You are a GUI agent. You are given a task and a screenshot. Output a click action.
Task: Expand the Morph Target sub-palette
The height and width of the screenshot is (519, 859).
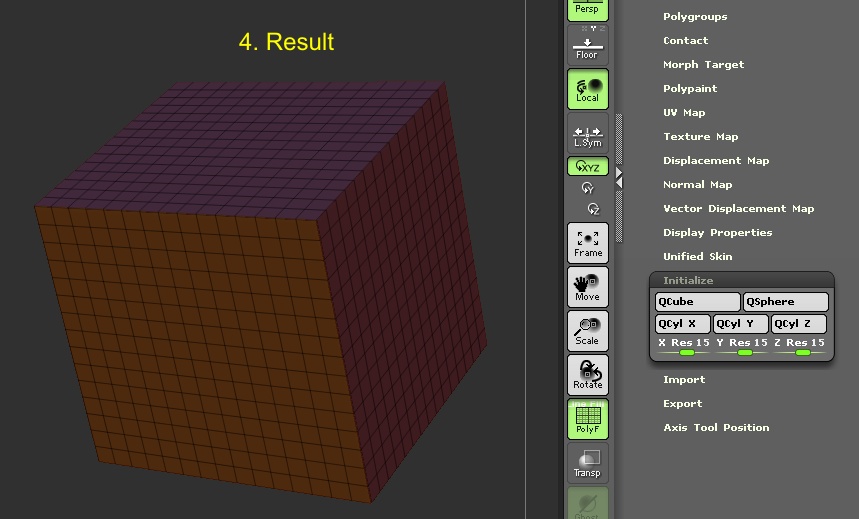click(x=703, y=65)
